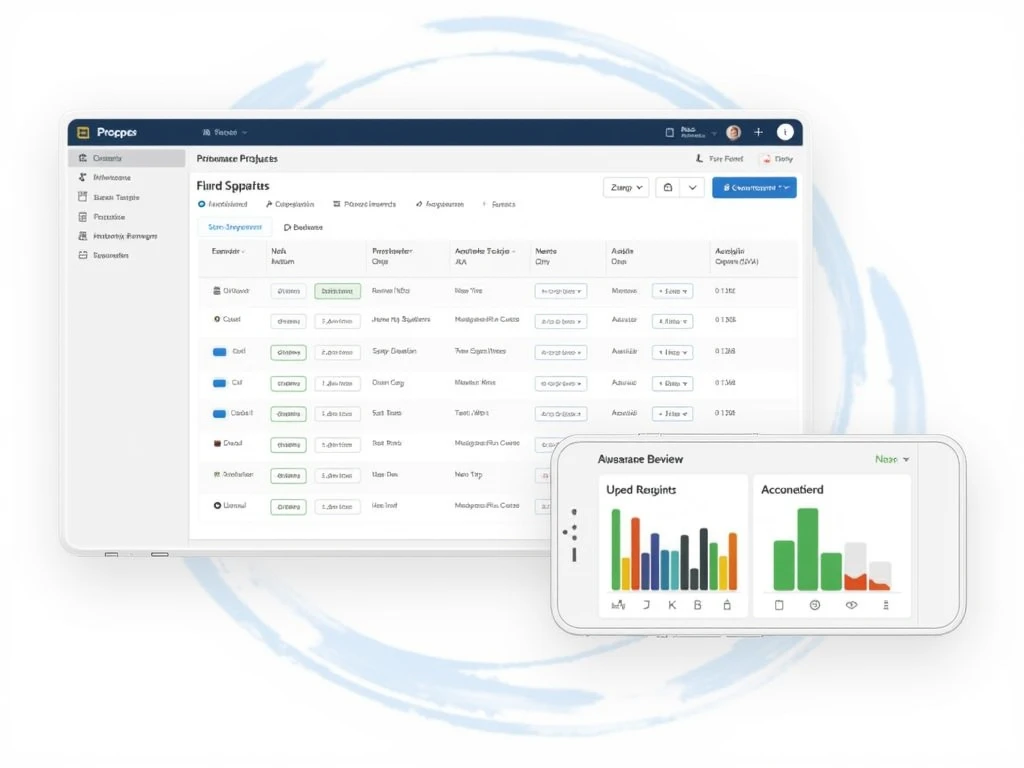The height and width of the screenshot is (768, 1024).
Task: Click the stack icon in the first table row
Action: click(217, 291)
